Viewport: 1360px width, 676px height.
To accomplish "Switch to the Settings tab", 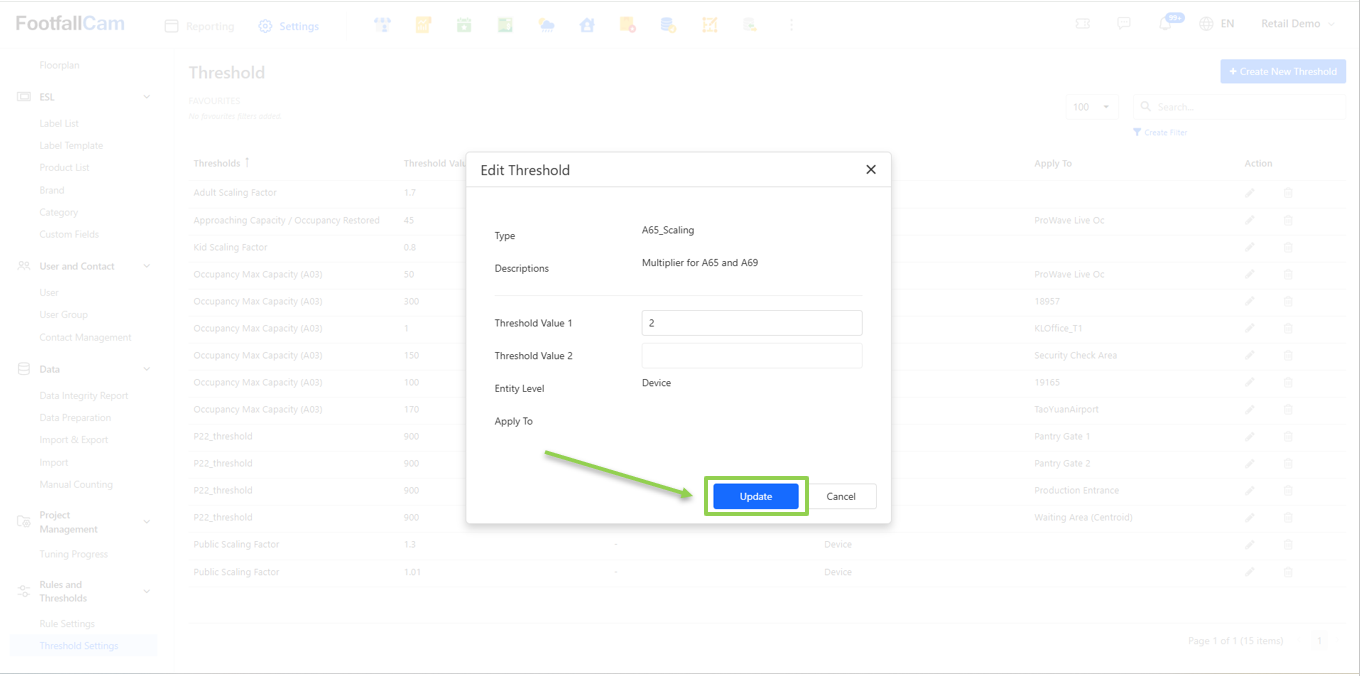I will [288, 26].
